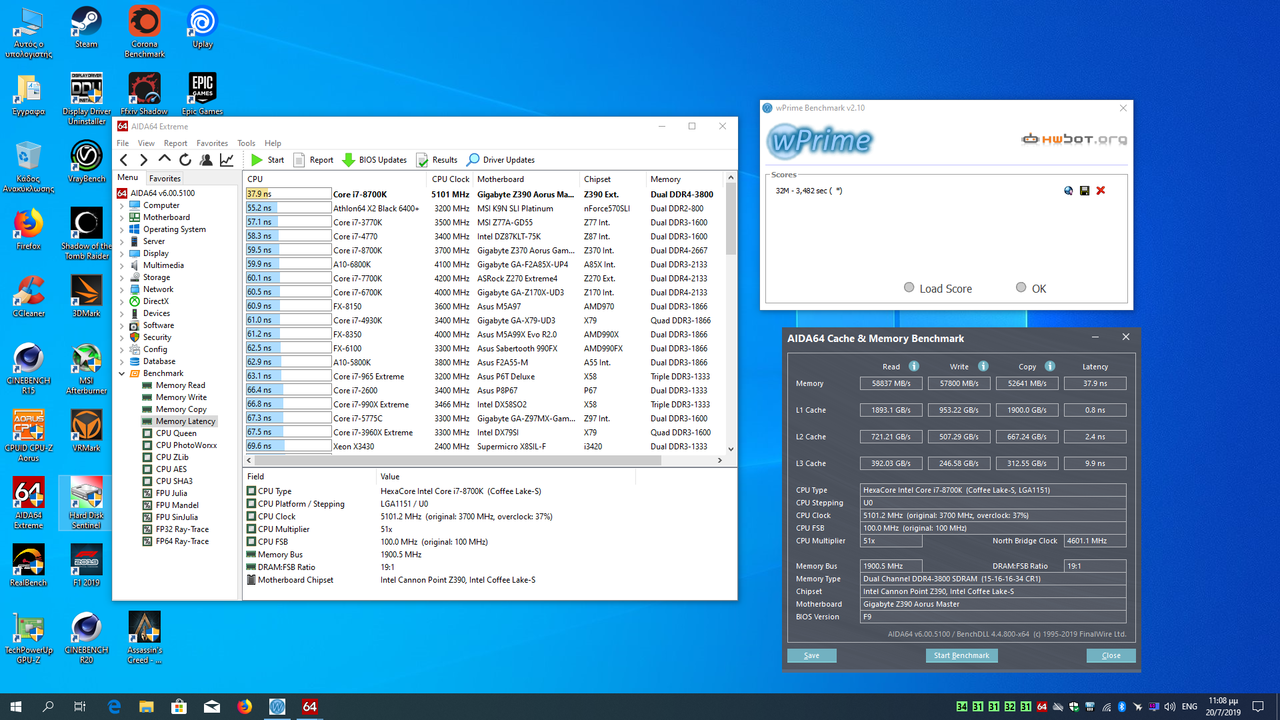Collapse the Benchmark tree node

[x=123, y=373]
